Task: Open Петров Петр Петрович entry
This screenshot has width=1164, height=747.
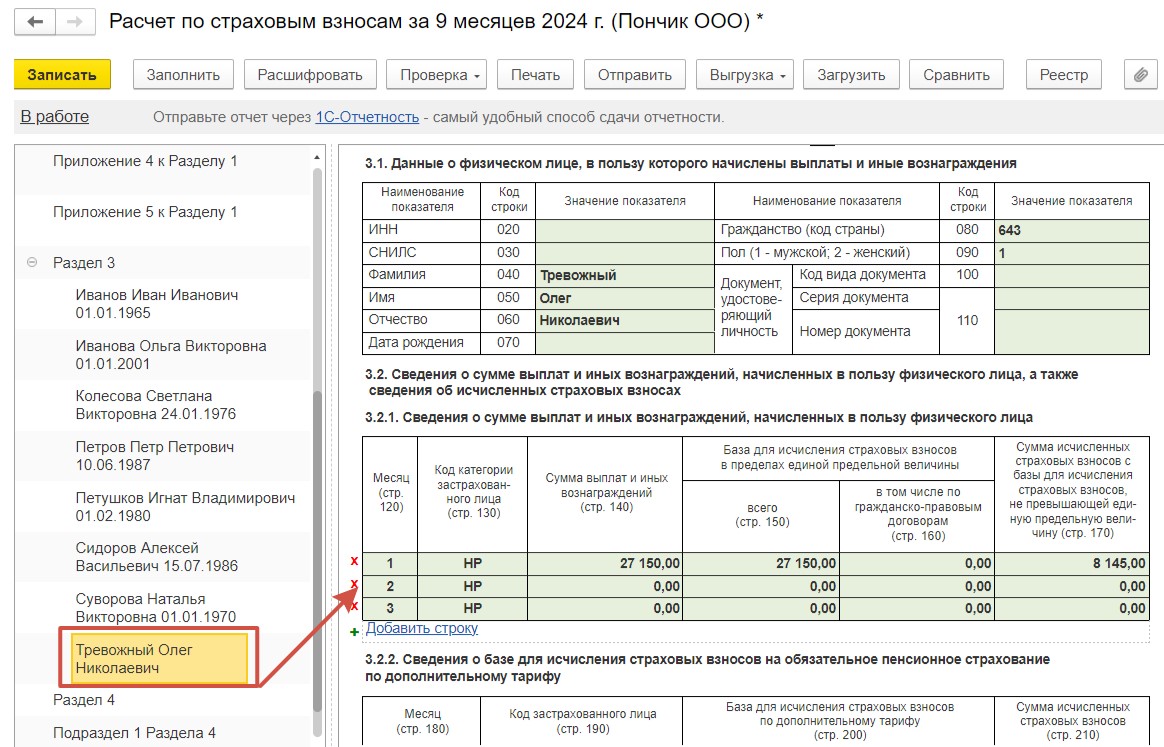Action: [x=154, y=456]
